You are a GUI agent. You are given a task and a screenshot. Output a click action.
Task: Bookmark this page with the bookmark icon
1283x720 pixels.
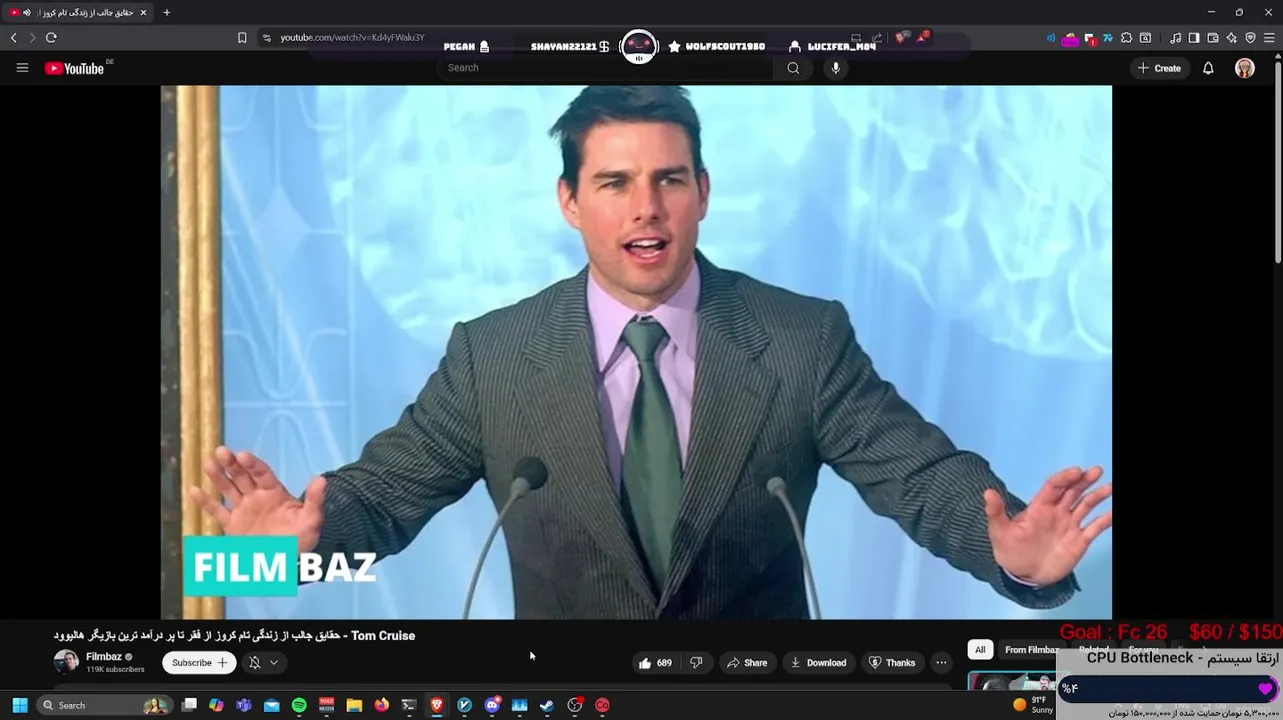[x=242, y=38]
